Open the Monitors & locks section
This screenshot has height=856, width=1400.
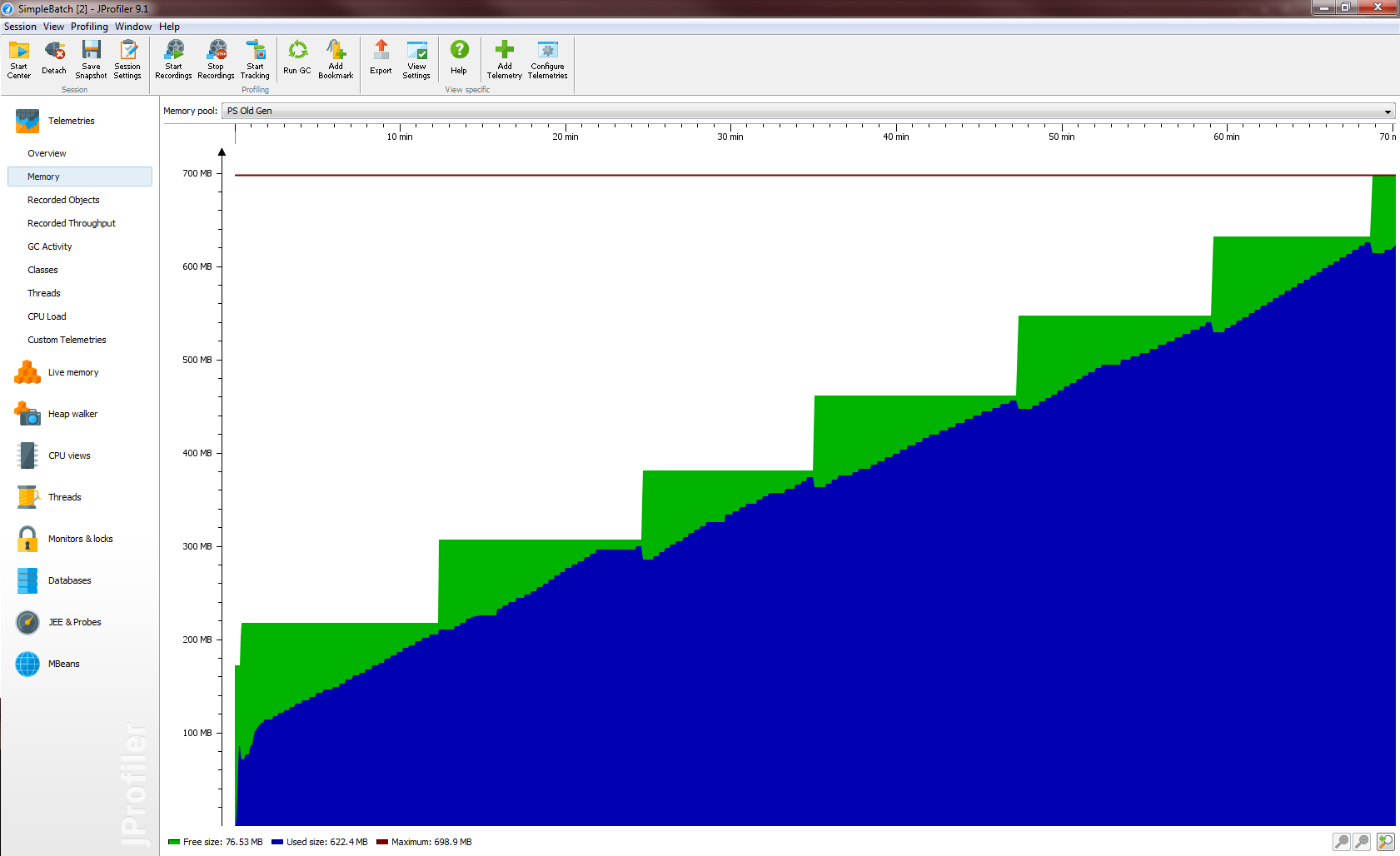point(80,539)
